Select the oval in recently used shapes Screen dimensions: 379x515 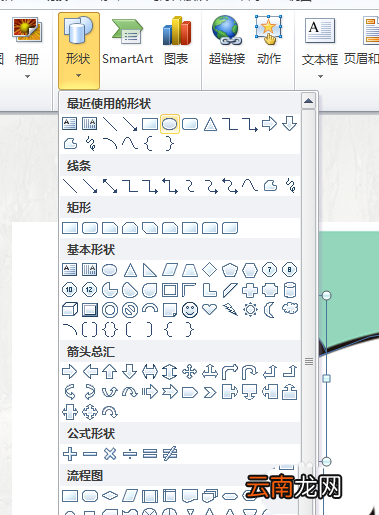coord(170,124)
